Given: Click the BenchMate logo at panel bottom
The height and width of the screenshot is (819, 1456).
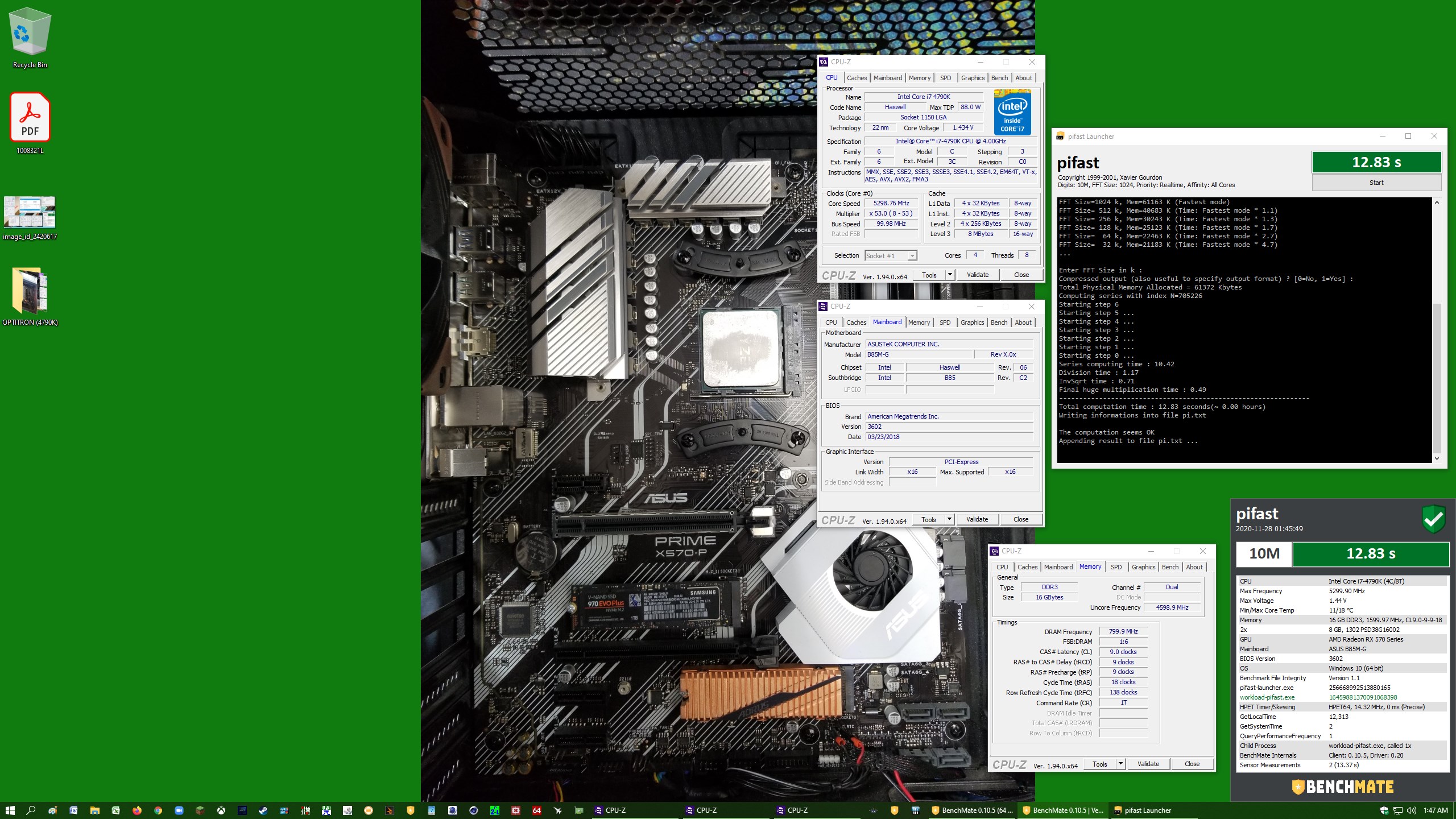Looking at the screenshot, I should (1342, 787).
